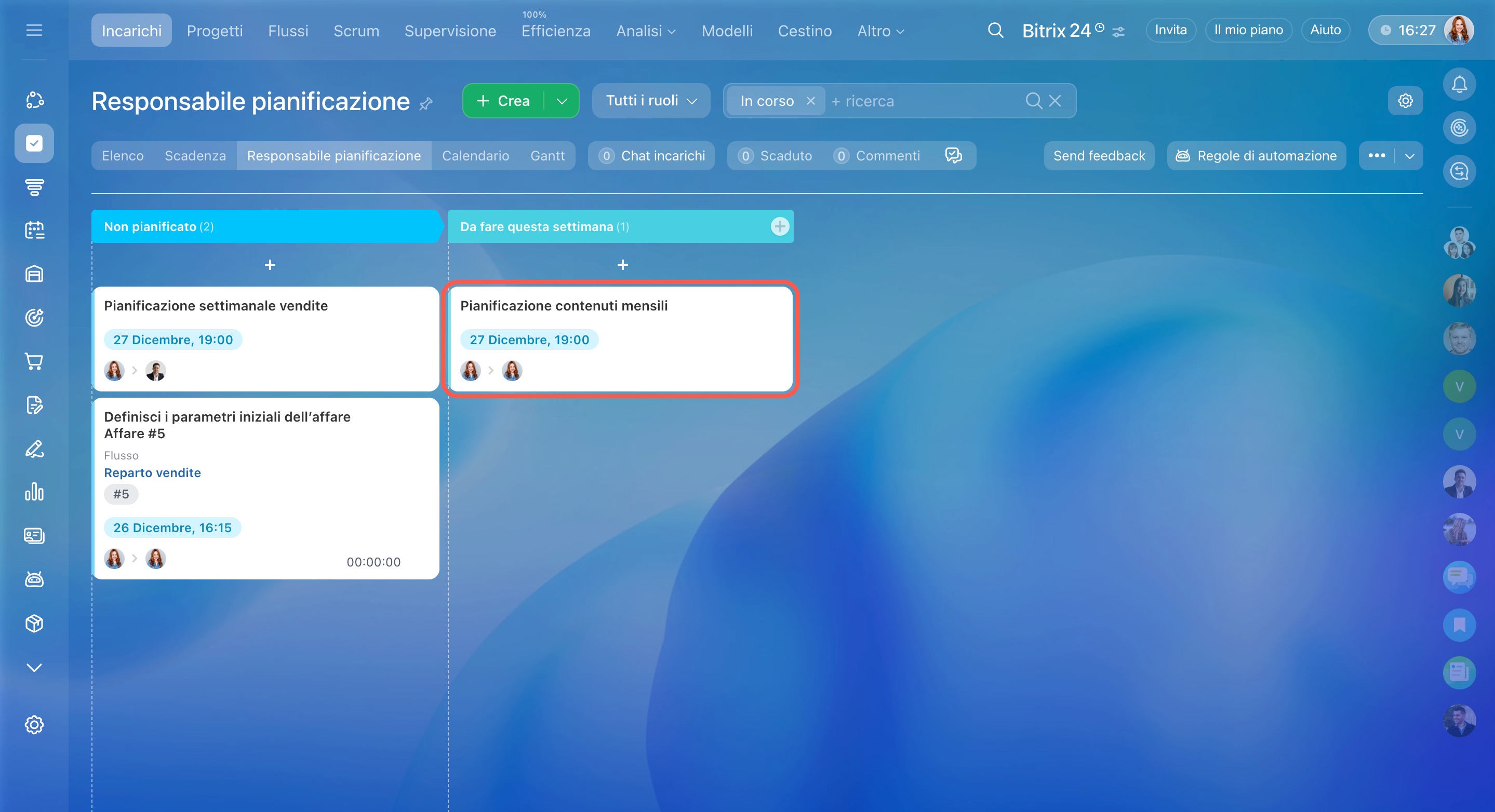Click the pin icon beside the page title
This screenshot has width=1495, height=812.
426,104
